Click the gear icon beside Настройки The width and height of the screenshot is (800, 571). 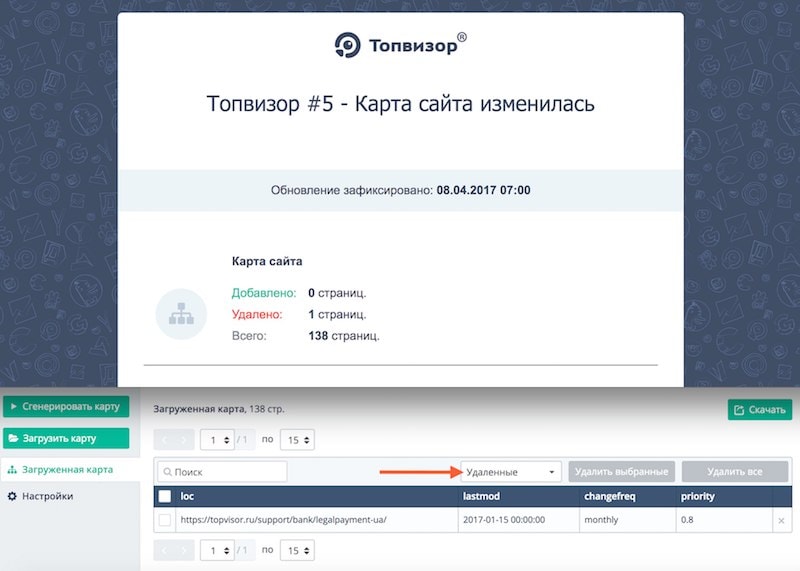coord(12,496)
